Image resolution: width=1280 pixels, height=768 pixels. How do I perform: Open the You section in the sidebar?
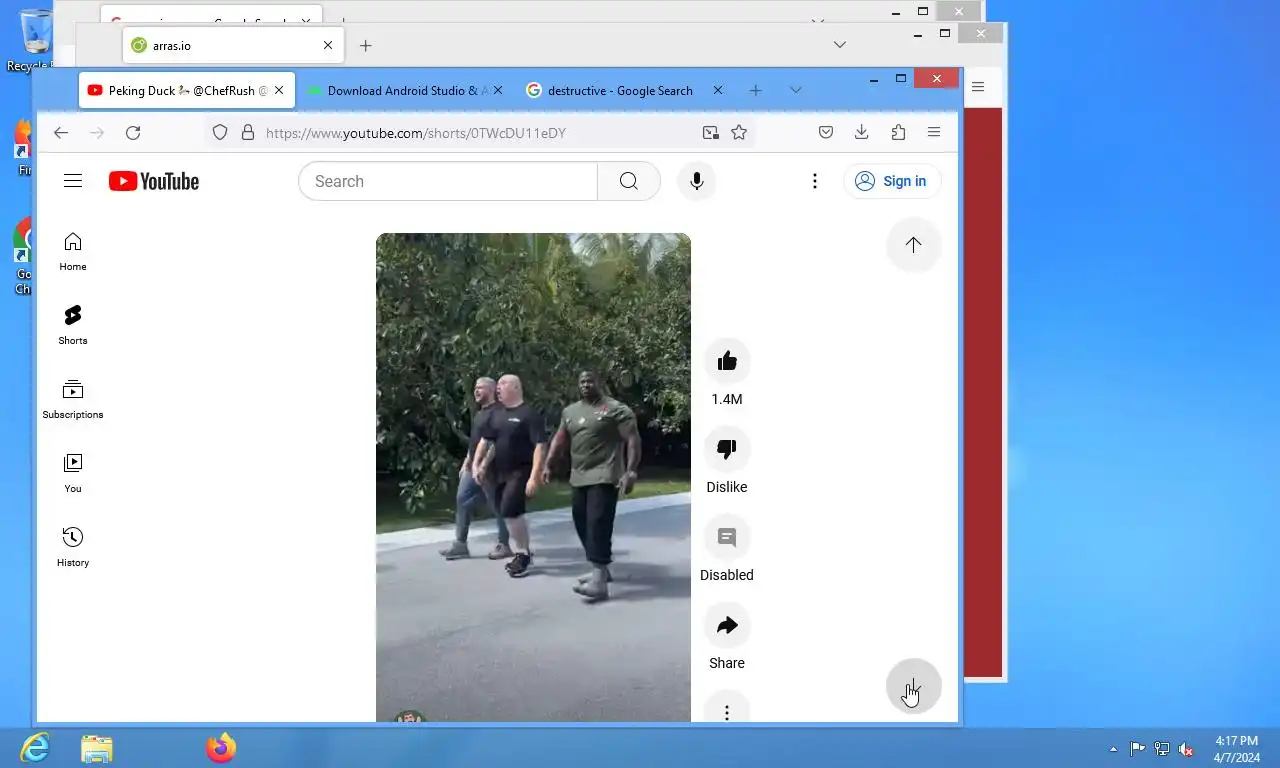73,473
